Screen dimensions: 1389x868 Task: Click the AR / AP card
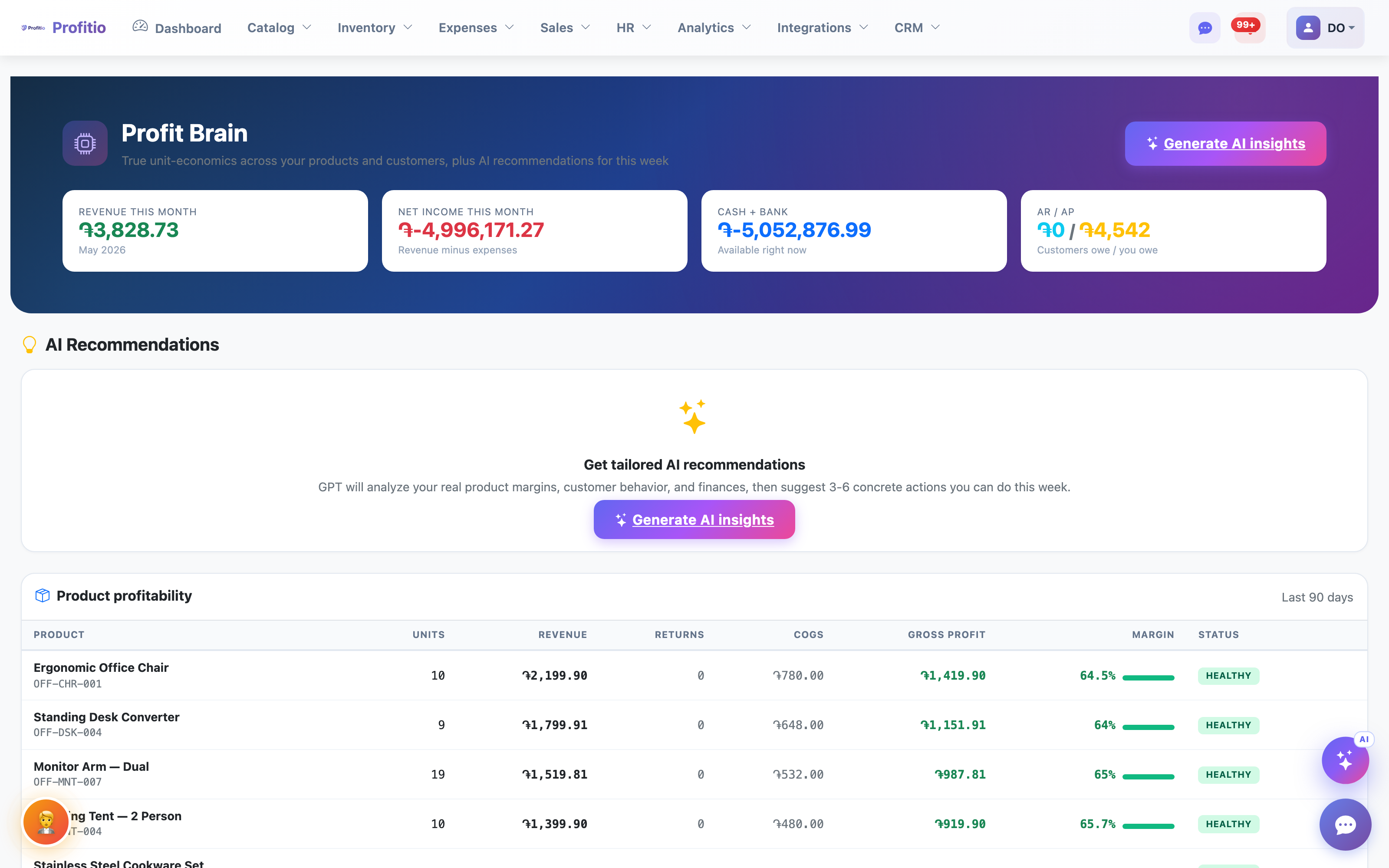(1173, 231)
